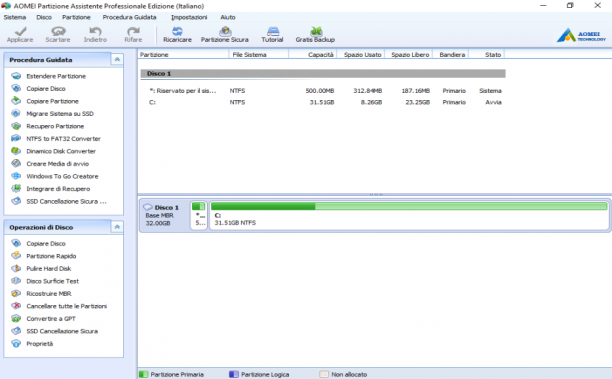612x379 pixels.
Task: Open the Disco menu
Action: click(x=44, y=17)
